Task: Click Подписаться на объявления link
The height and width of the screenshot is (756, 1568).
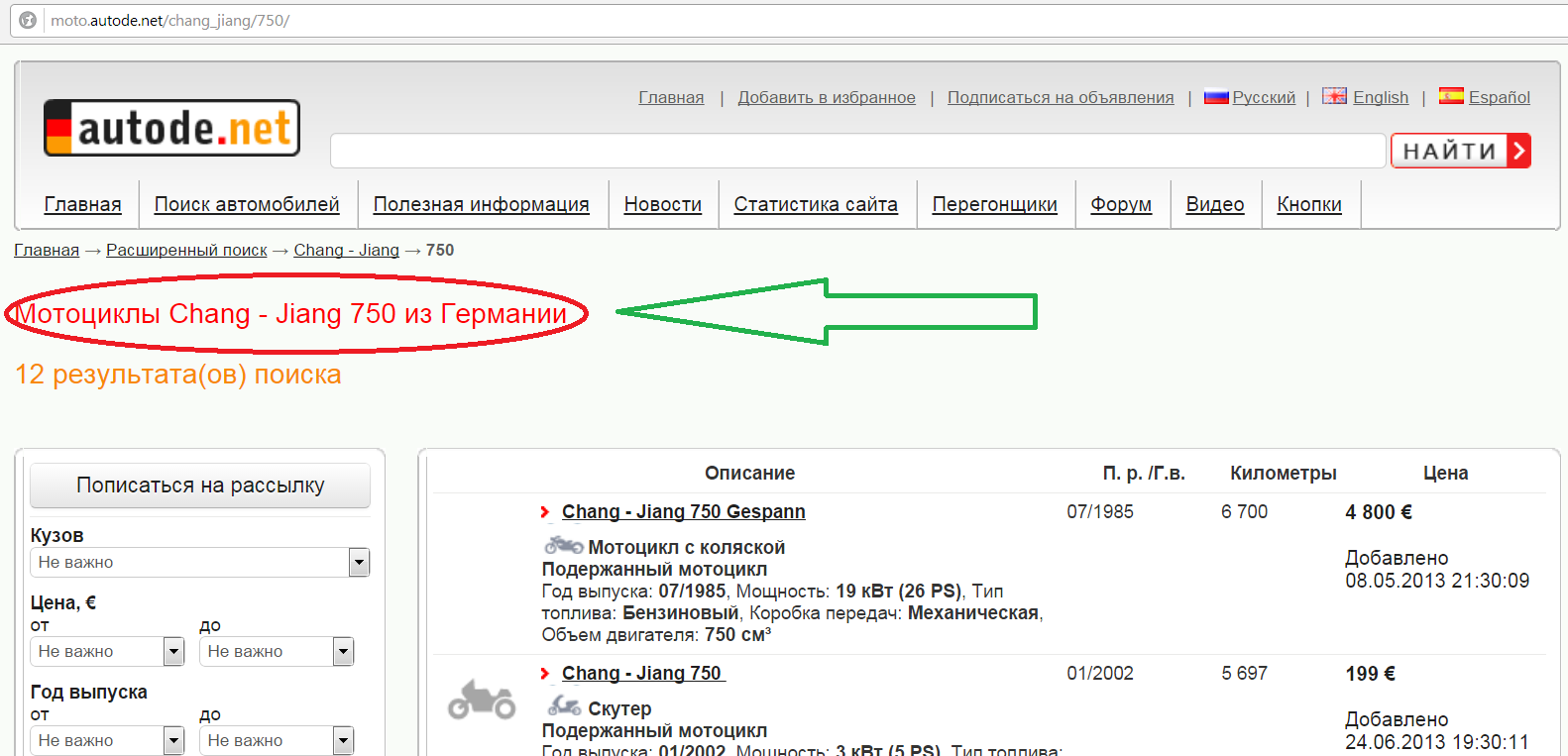Action: coord(1061,97)
